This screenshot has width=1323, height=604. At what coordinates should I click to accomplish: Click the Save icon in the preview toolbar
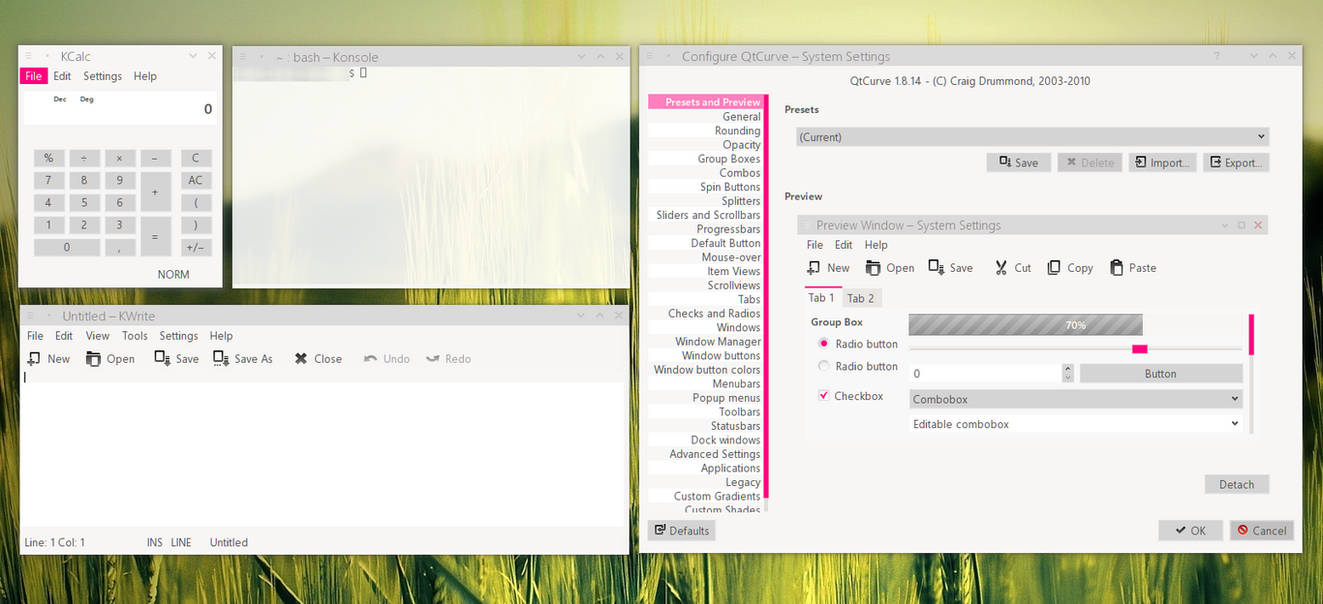pyautogui.click(x=936, y=267)
